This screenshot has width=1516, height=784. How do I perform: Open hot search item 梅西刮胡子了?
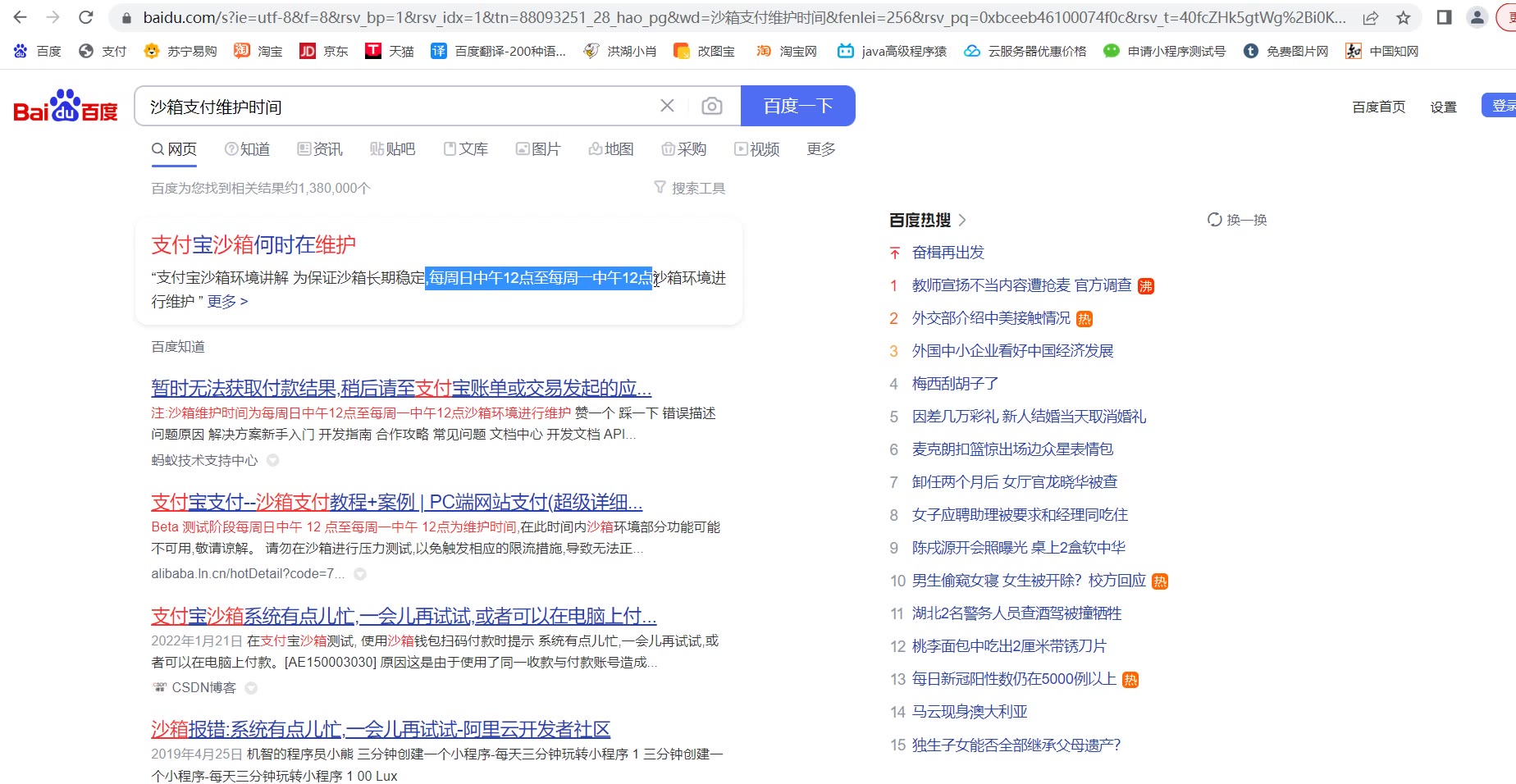pyautogui.click(x=955, y=384)
